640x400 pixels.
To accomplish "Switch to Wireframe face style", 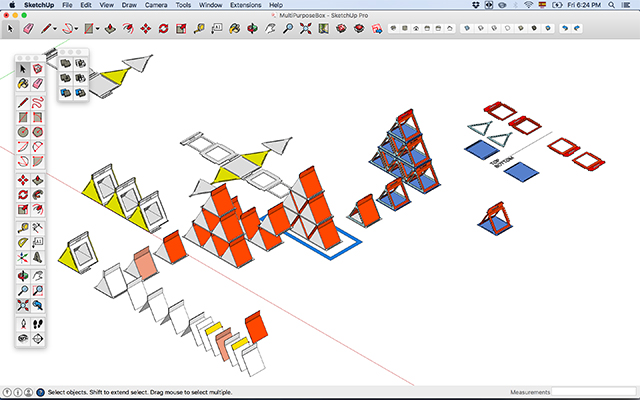I will click(494, 28).
